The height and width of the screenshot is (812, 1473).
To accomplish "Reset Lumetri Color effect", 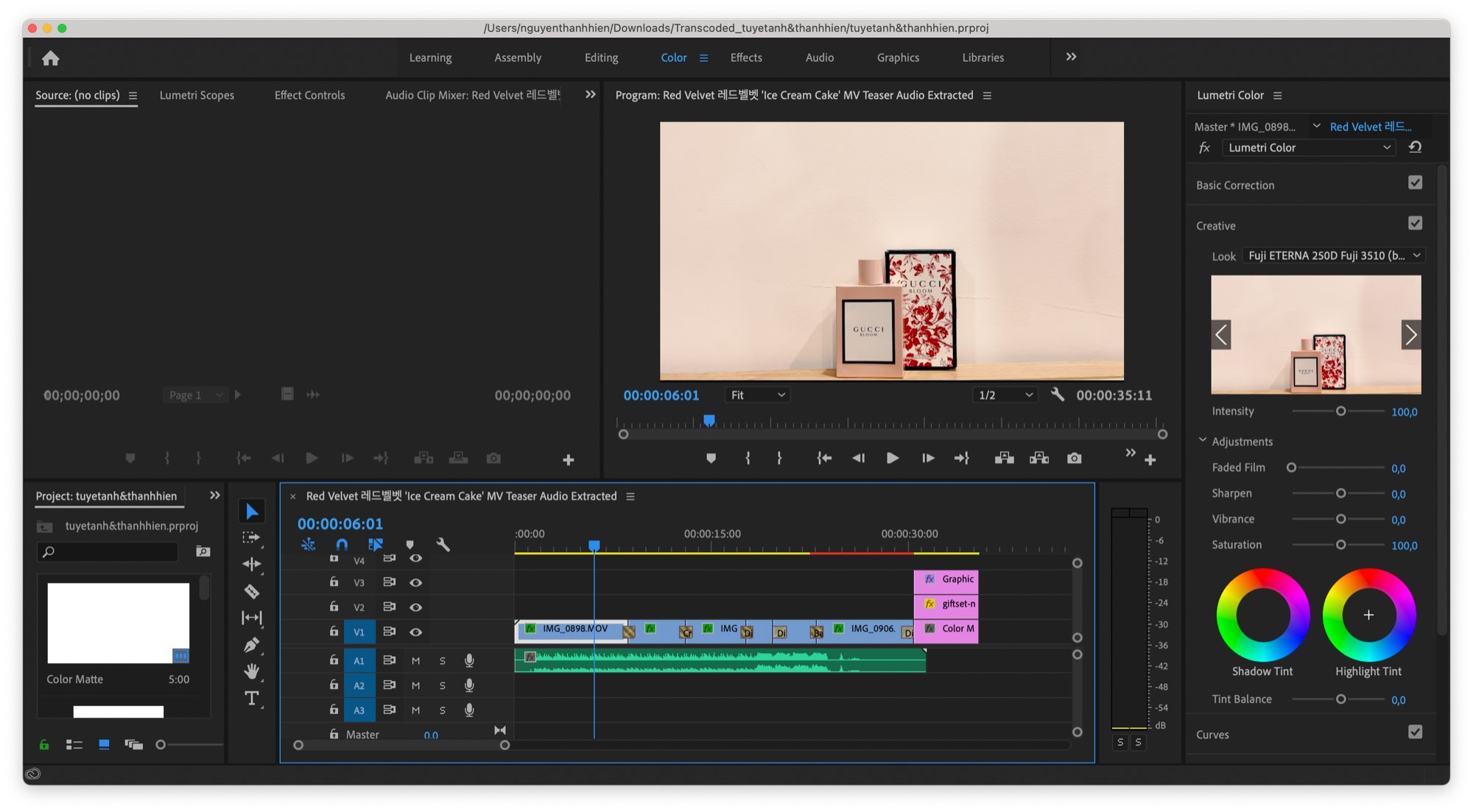I will (x=1415, y=147).
